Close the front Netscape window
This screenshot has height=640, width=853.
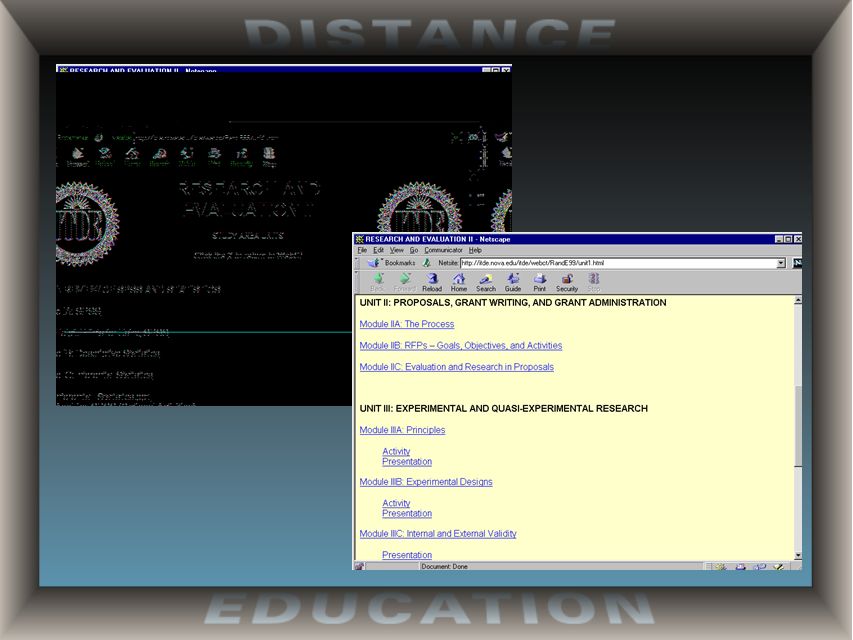[798, 239]
